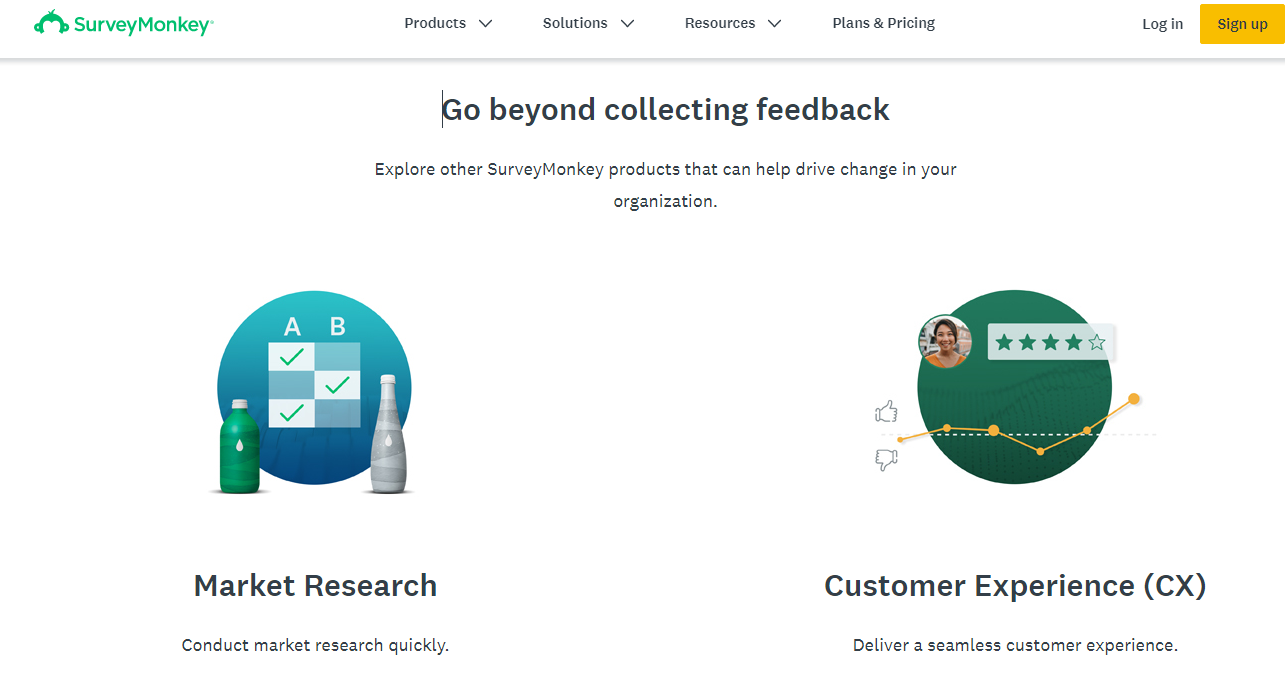The image size is (1285, 681).
Task: Expand the Solutions dropdown chevron
Action: 627,24
